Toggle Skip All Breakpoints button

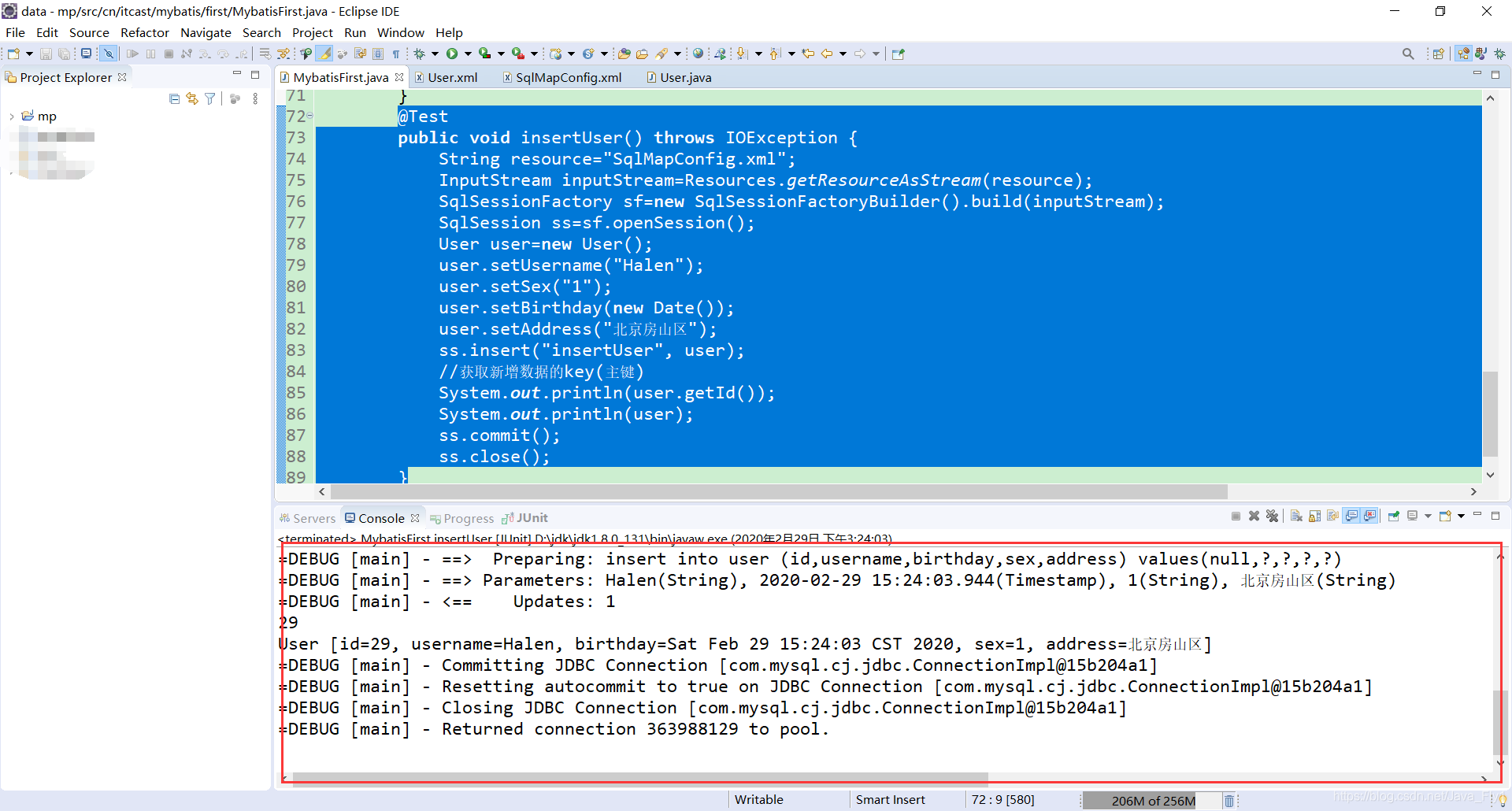click(x=109, y=54)
